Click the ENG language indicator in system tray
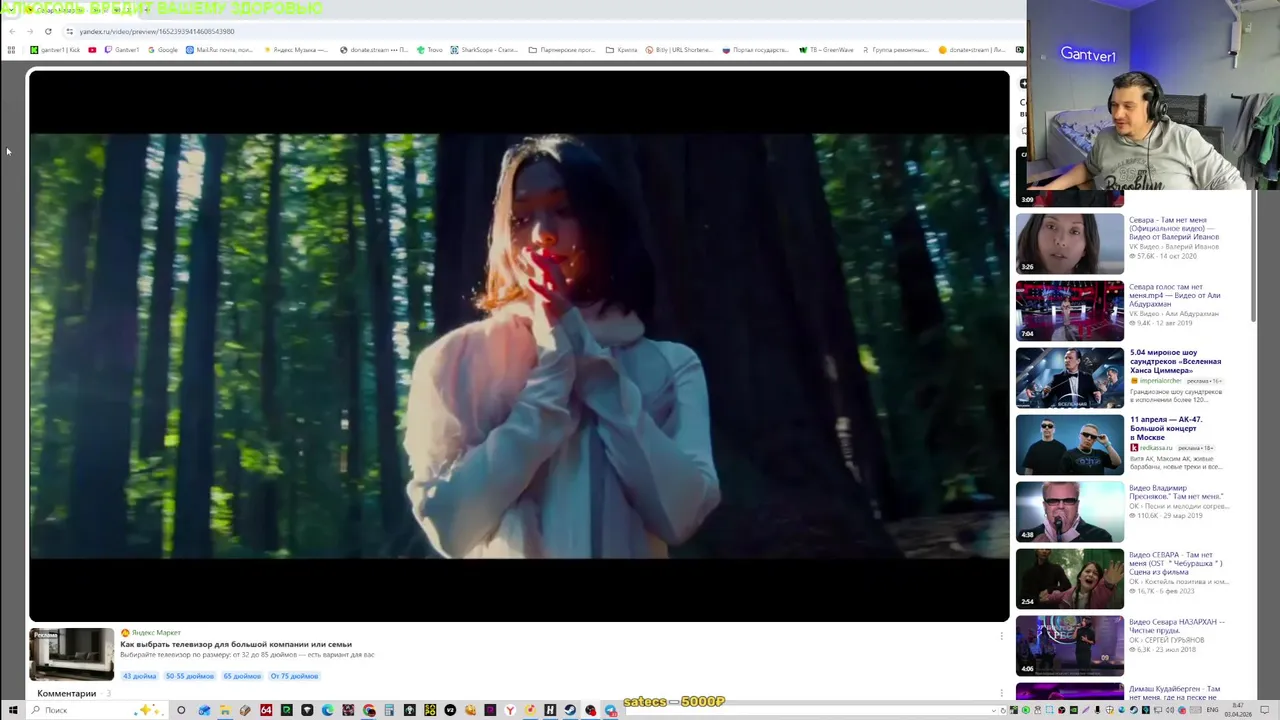Image resolution: width=1280 pixels, height=720 pixels. pyautogui.click(x=1212, y=710)
